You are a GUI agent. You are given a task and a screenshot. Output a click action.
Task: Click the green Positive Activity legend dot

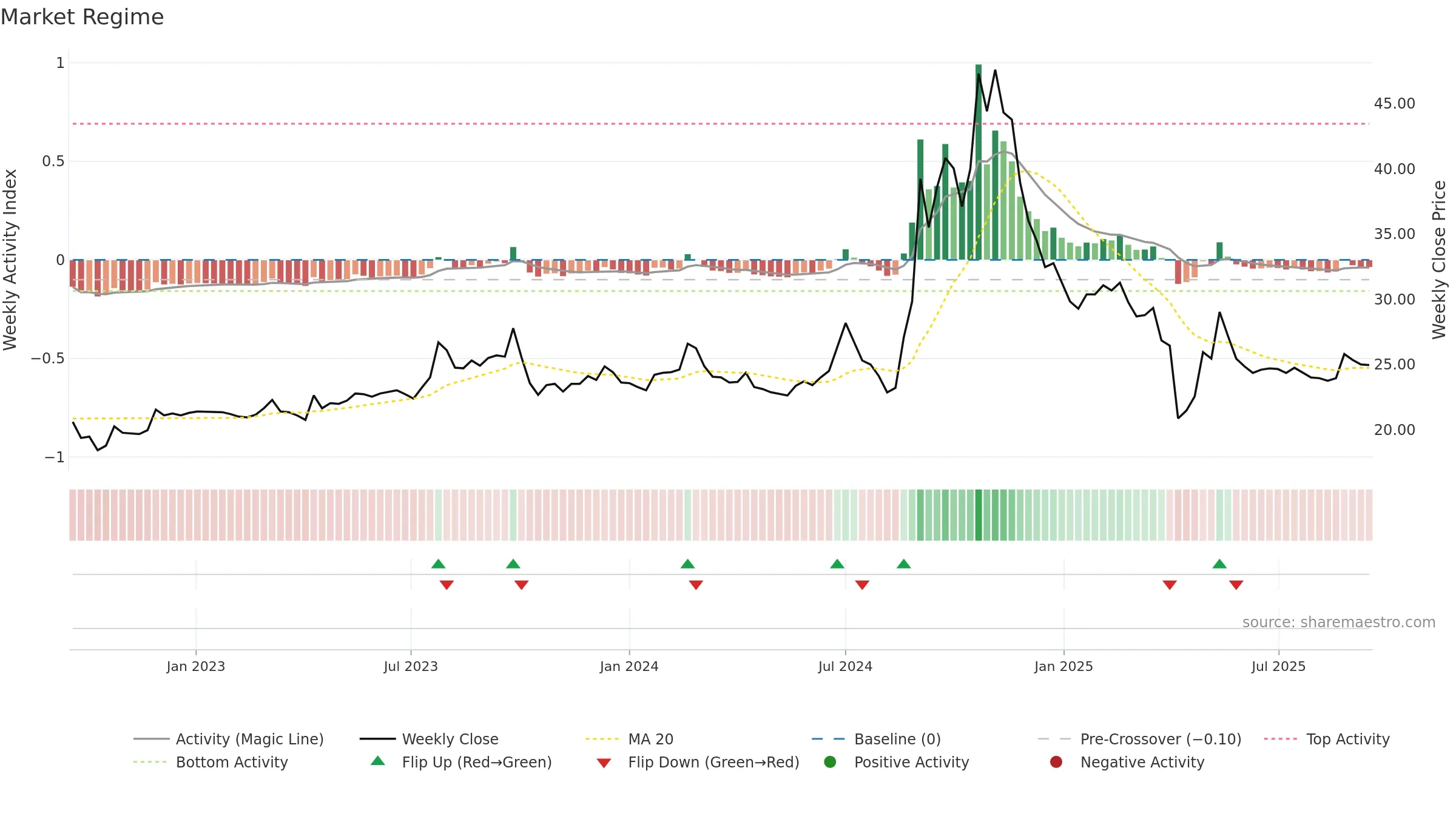pos(830,762)
